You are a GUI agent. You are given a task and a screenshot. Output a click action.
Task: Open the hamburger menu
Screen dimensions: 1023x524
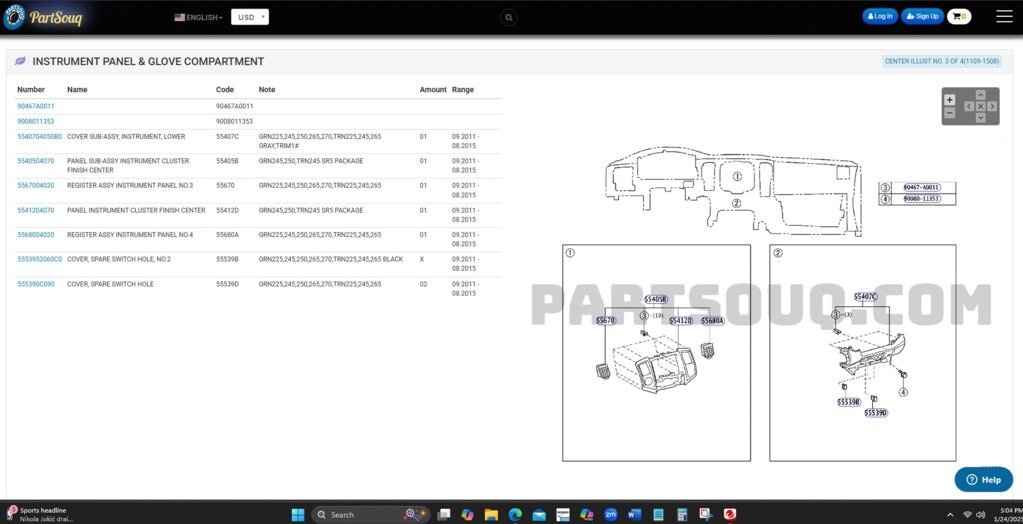click(1004, 17)
